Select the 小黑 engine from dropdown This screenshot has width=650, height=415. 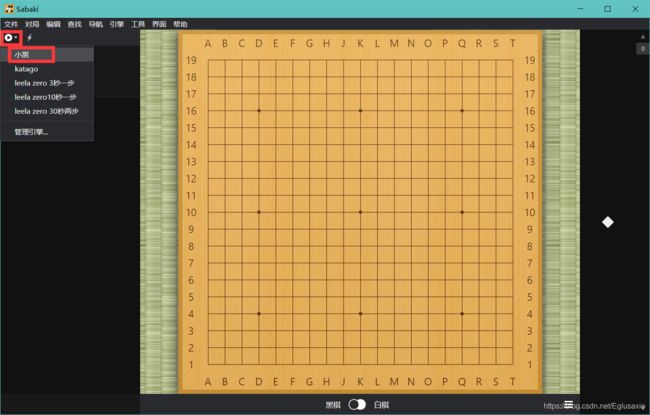[22, 55]
